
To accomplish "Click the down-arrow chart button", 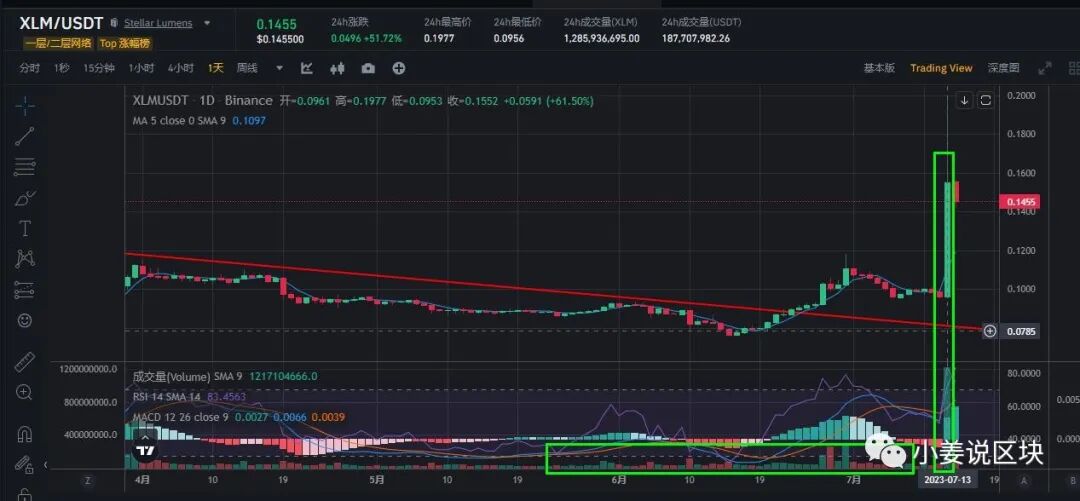I will point(964,101).
